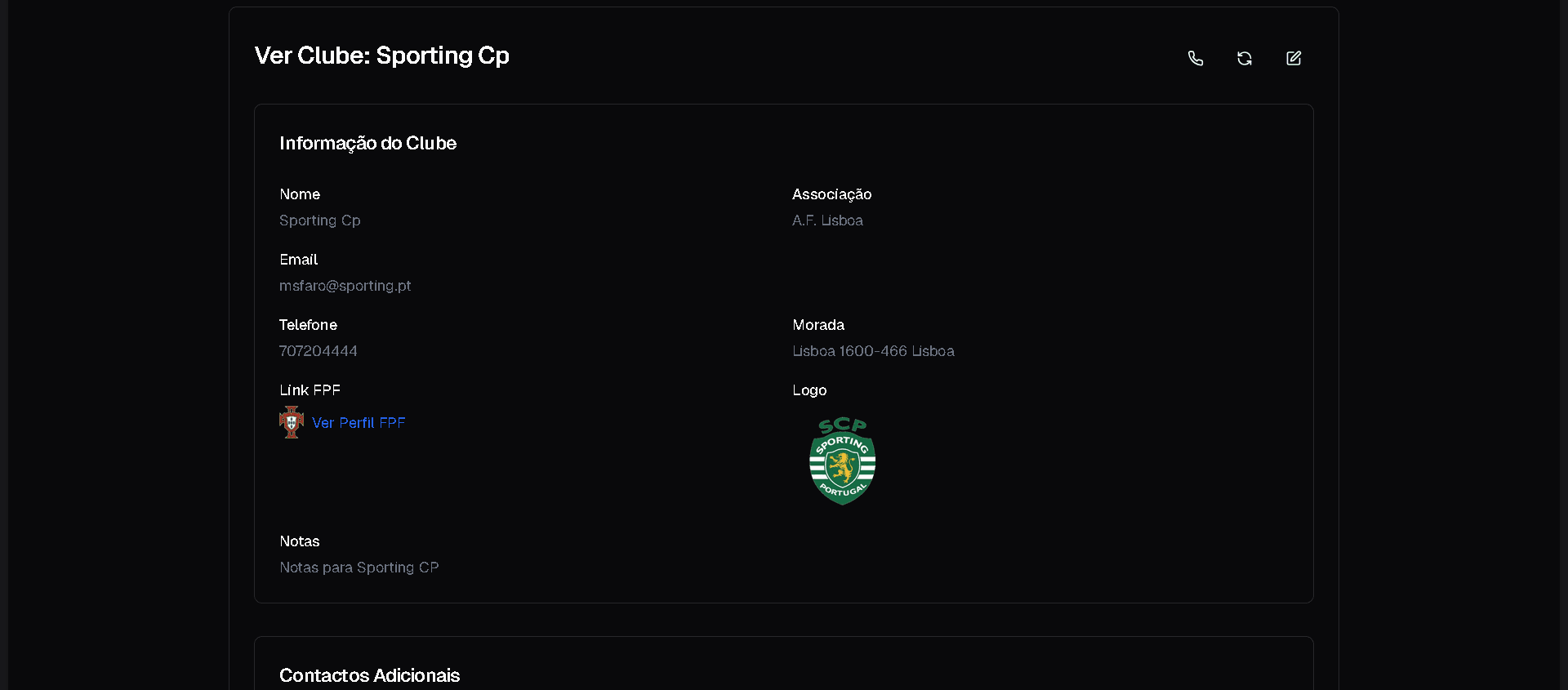Screen dimensions: 1568x690
Task: Open the edit club pencil icon
Action: (x=1294, y=58)
